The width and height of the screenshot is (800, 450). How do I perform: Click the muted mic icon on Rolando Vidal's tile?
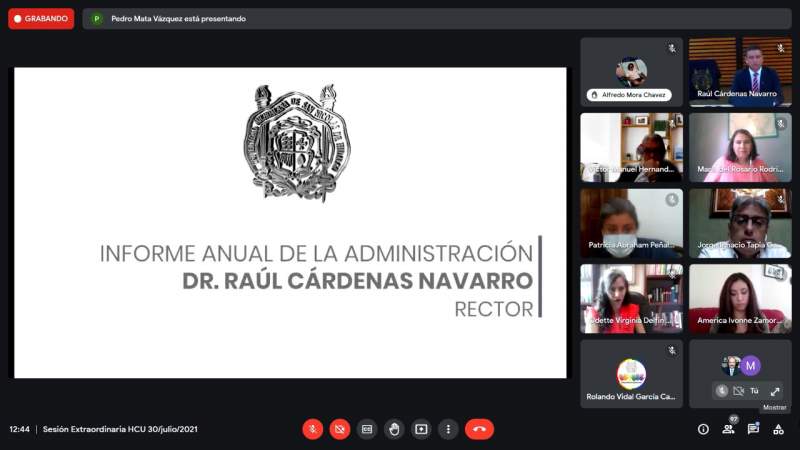(672, 351)
